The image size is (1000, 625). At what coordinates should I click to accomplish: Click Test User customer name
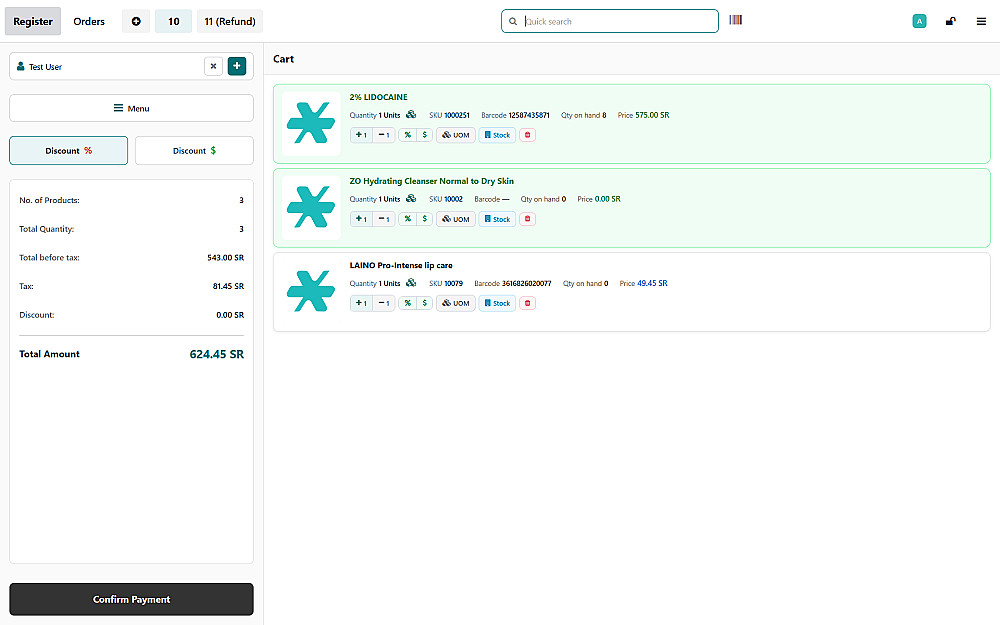45,67
